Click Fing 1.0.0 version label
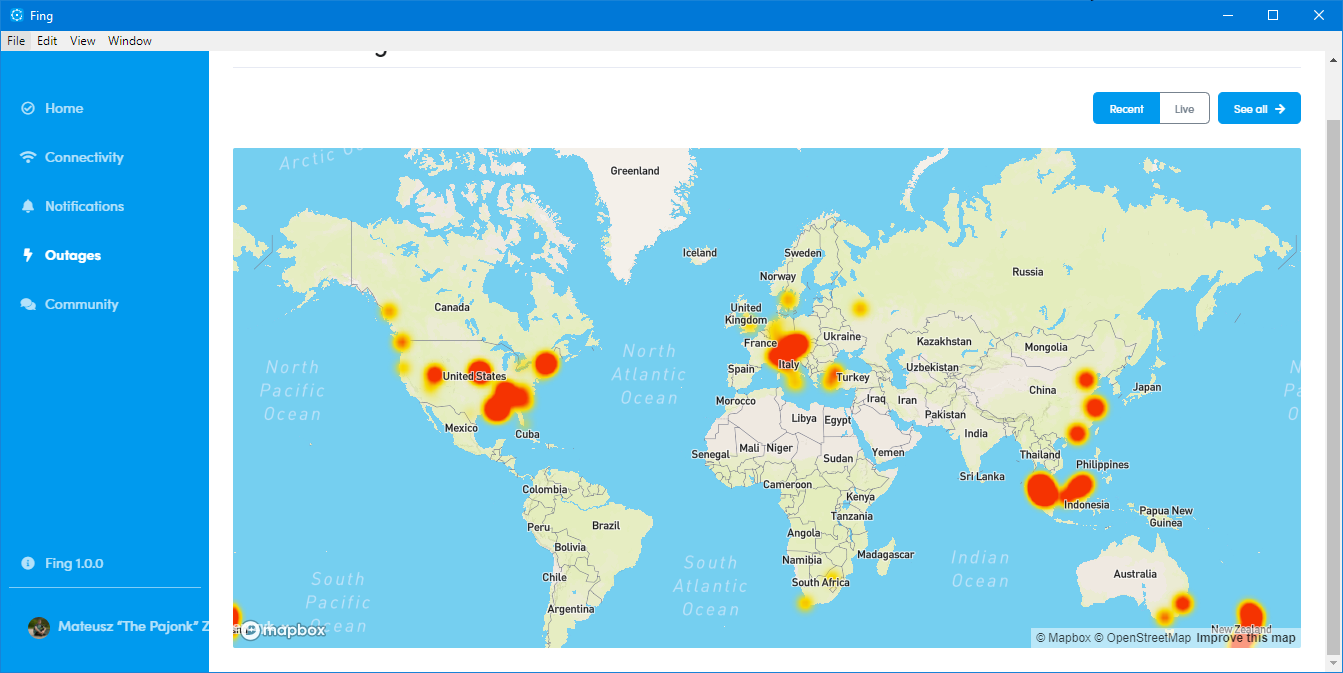Screen dimensions: 1343x673 (74, 563)
